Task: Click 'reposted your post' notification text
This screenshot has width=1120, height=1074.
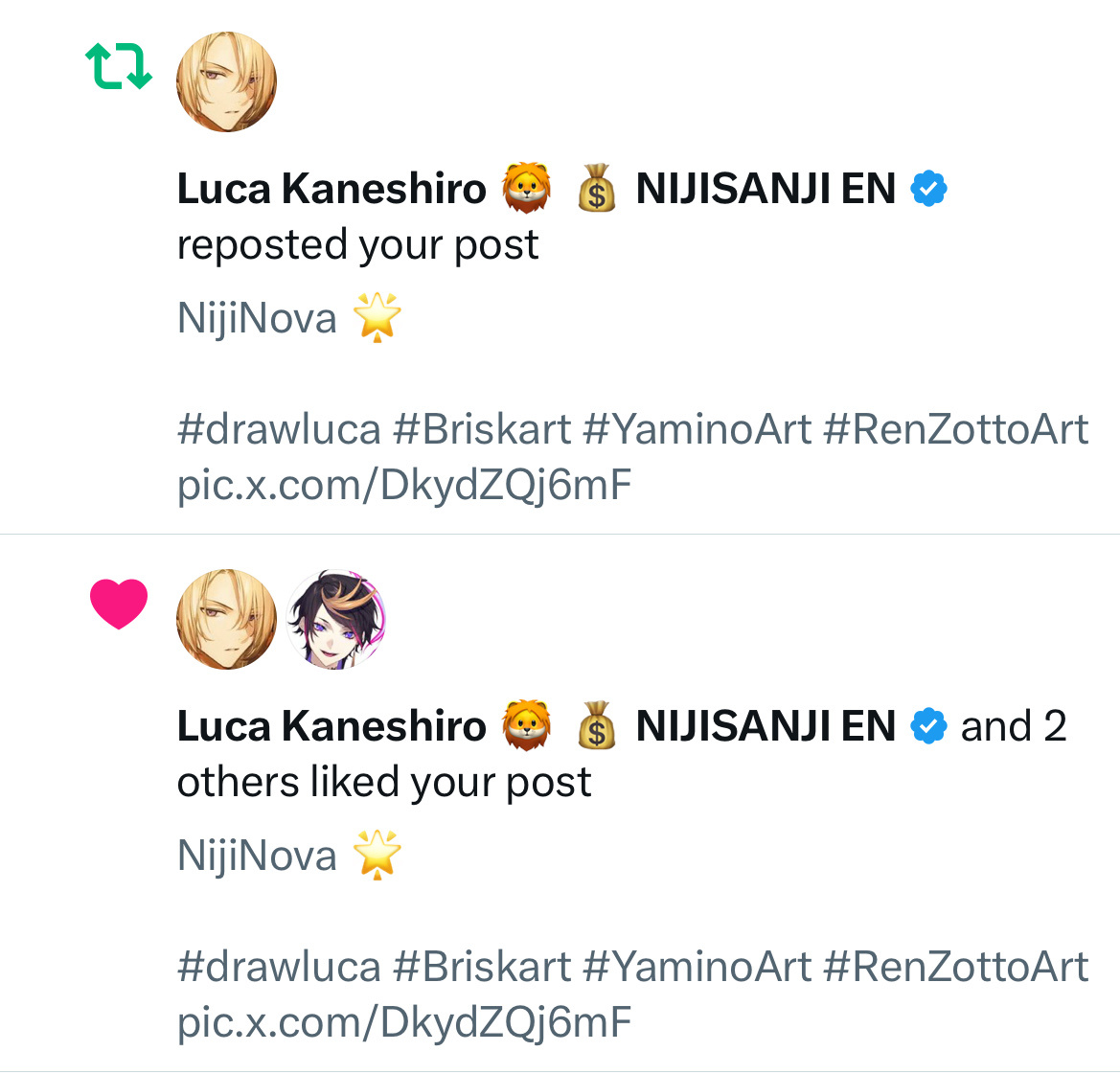Action: click(358, 245)
